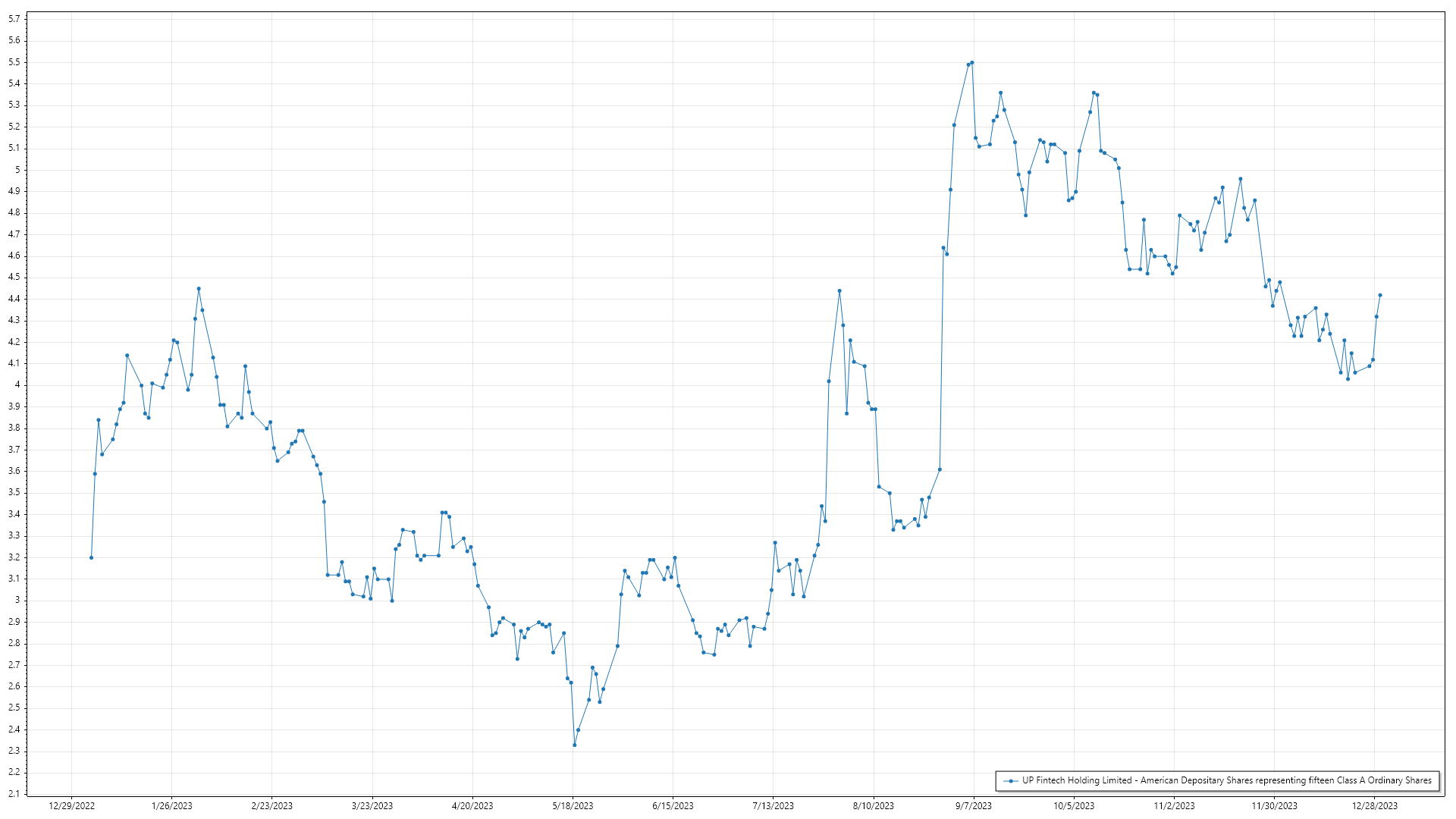Select the 7/13/2023 x-axis date label
Screen dimensions: 1456x819
[773, 806]
